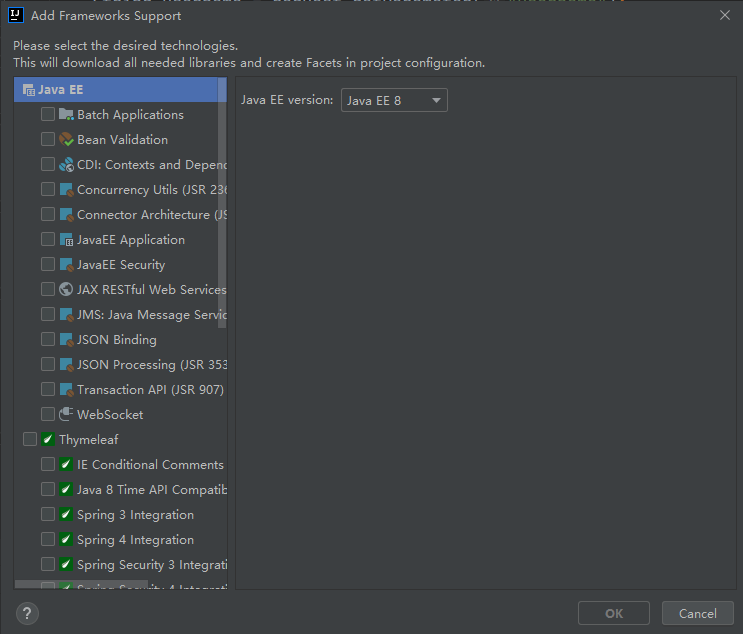Viewport: 743px width, 634px height.
Task: Check the Spring 3 Integration checkbox
Action: [48, 514]
